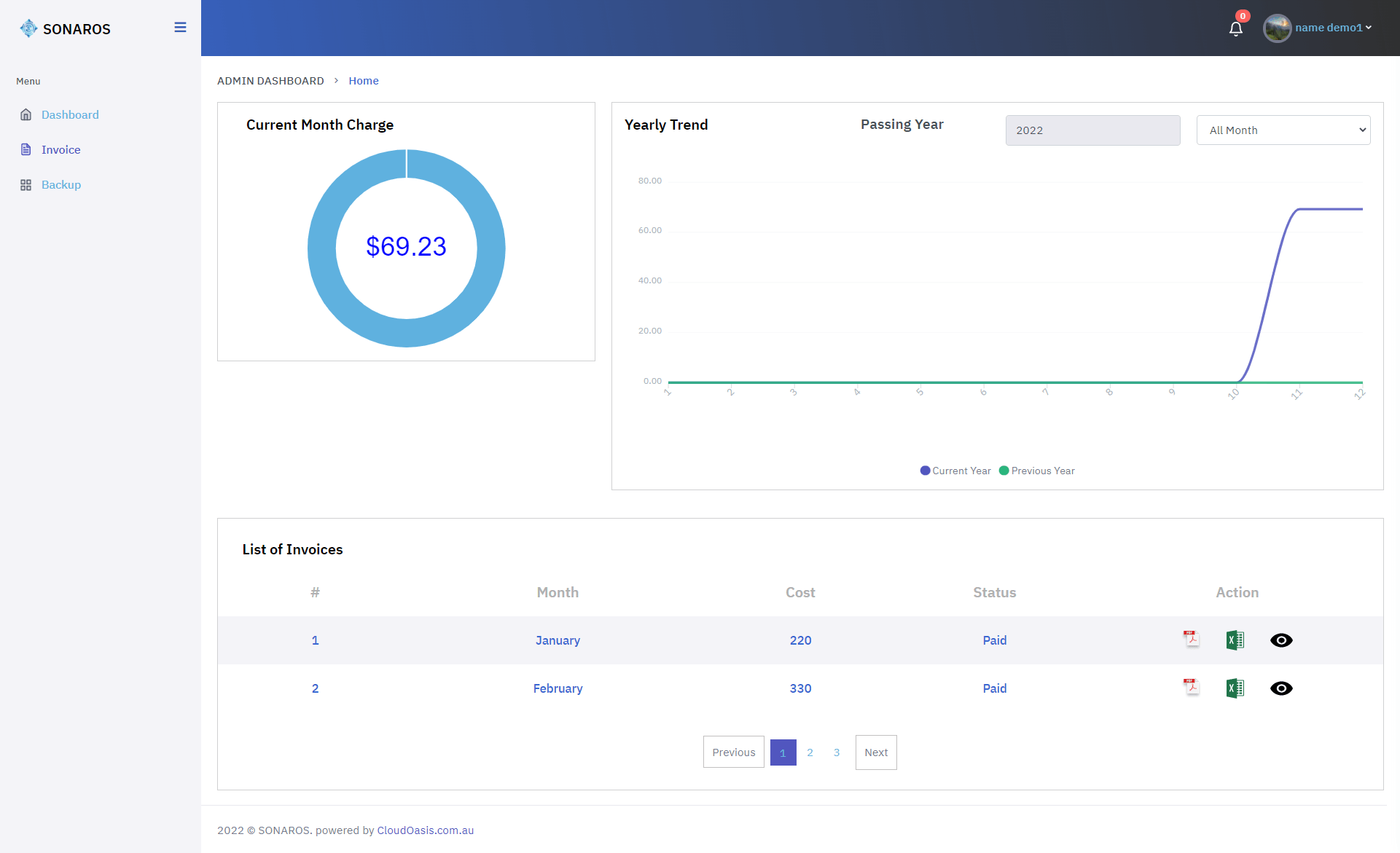Collapse sidebar with hamburger menu
Image resolution: width=1400 pixels, height=853 pixels.
click(180, 28)
